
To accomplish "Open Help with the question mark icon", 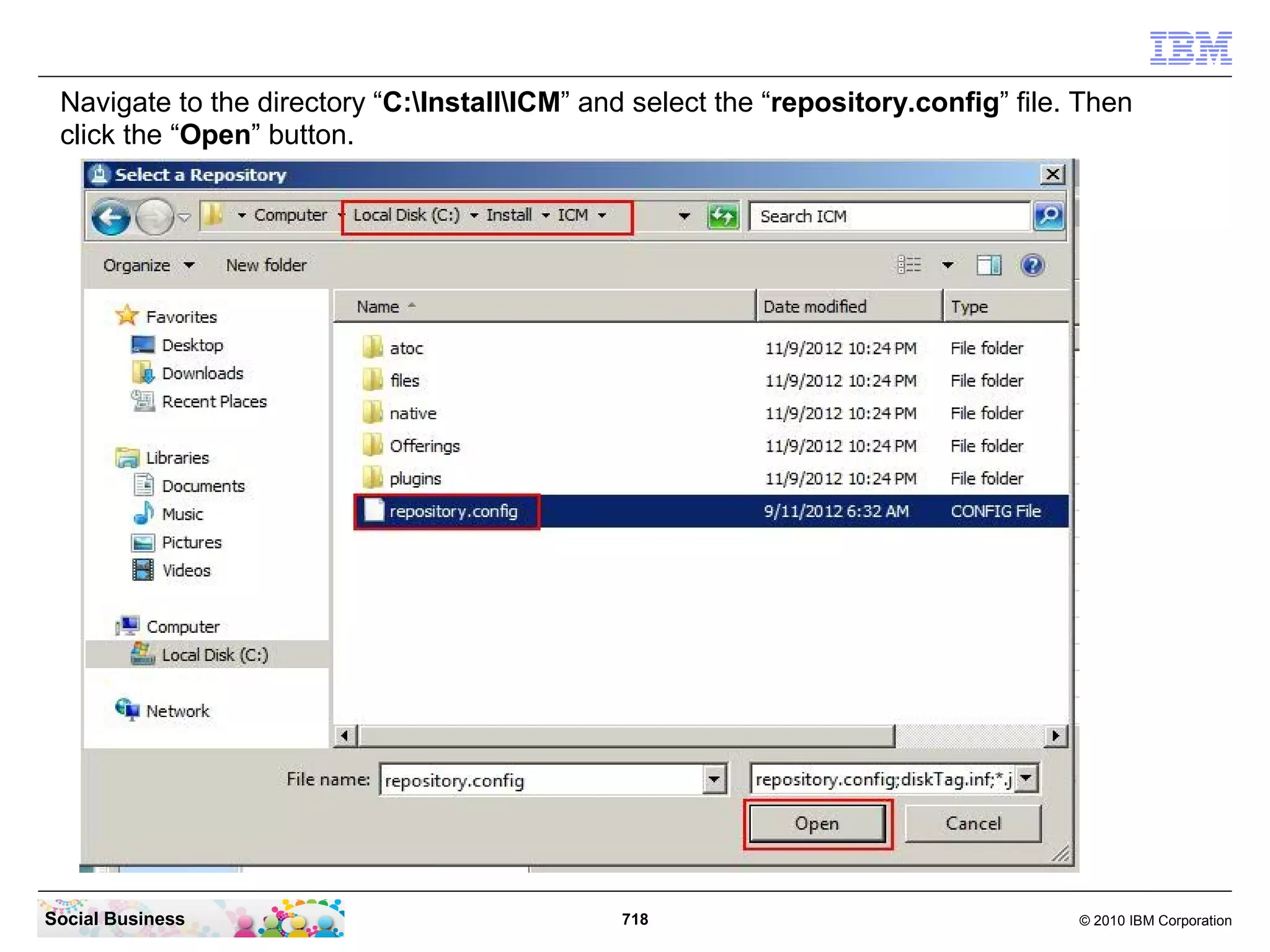I will 1032,265.
